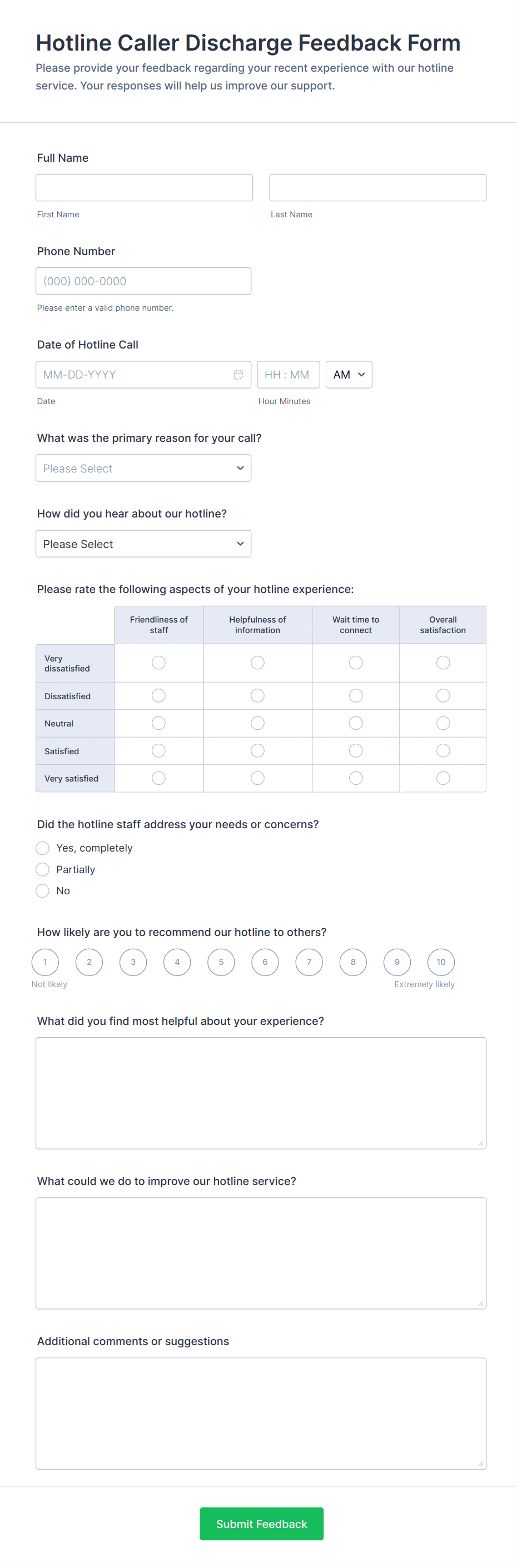The image size is (517, 1568).
Task: Rate Helpfulness of information as Satisfied
Action: (257, 750)
